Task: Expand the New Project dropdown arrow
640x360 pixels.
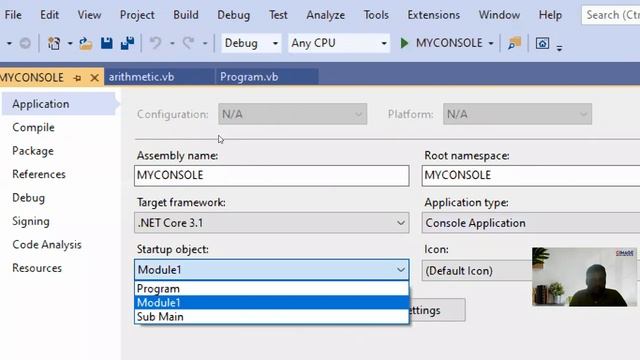Action: [x=70, y=43]
